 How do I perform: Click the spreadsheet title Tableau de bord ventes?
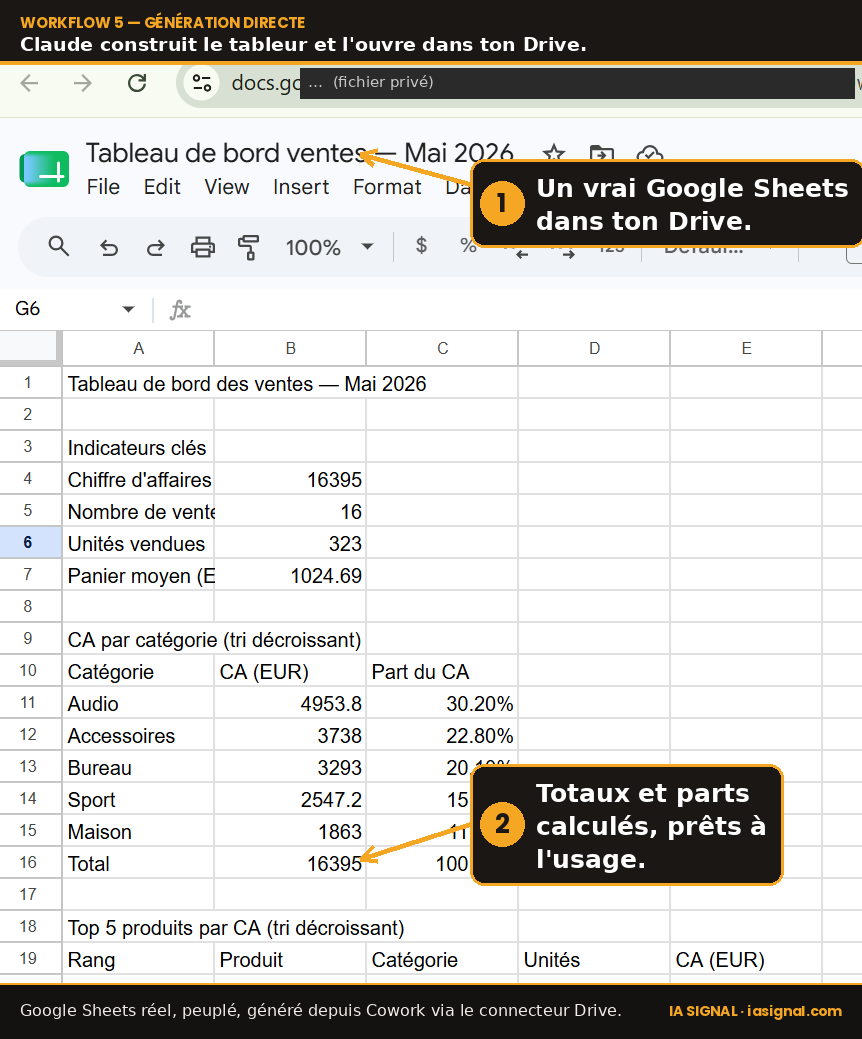(x=299, y=153)
